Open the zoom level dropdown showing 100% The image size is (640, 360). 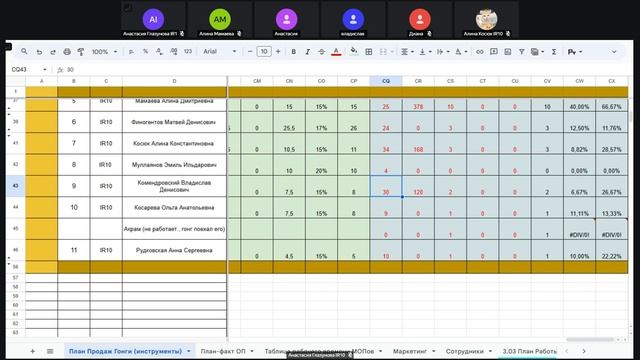104,52
